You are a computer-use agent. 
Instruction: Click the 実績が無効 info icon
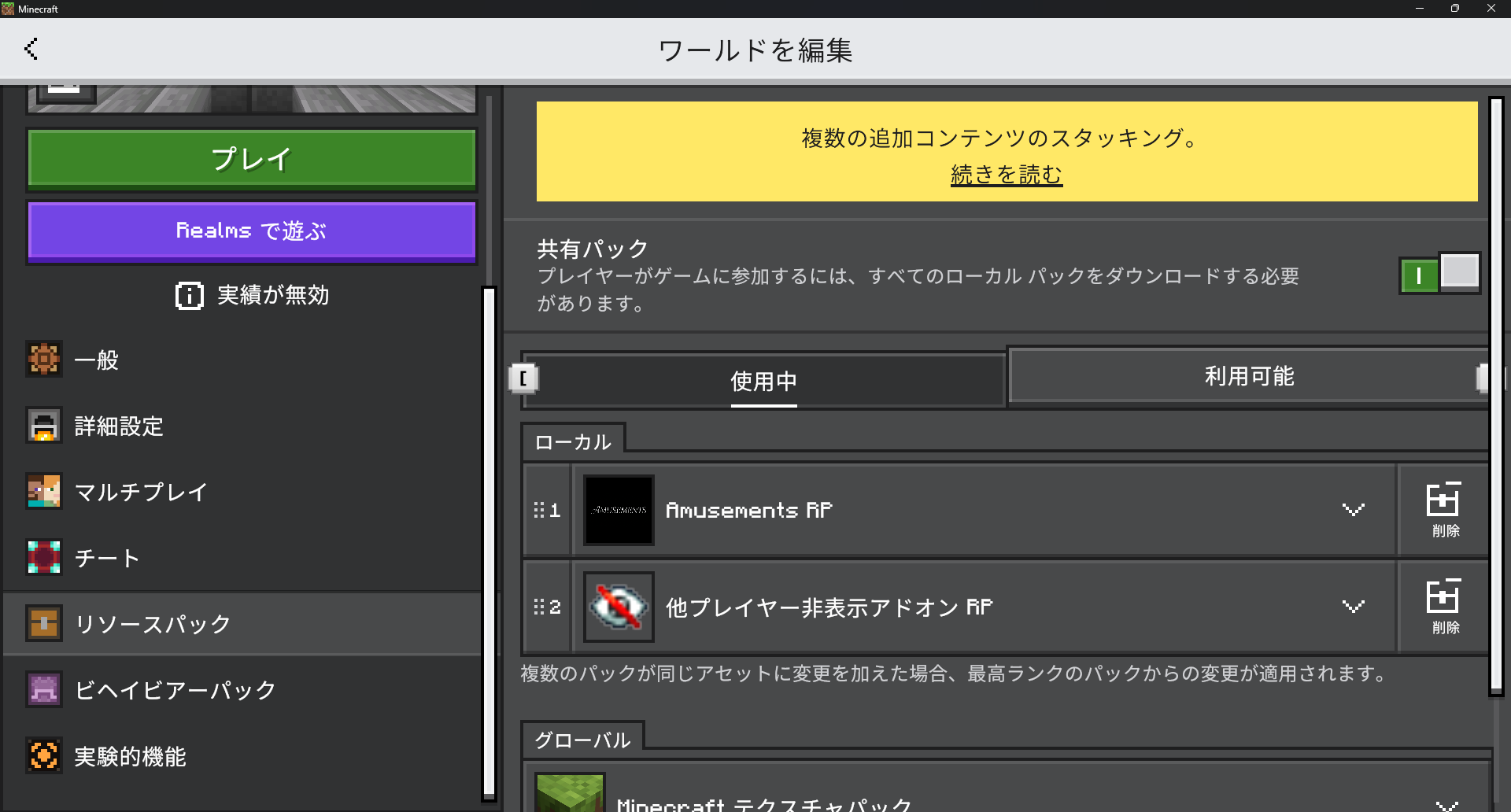pyautogui.click(x=189, y=296)
